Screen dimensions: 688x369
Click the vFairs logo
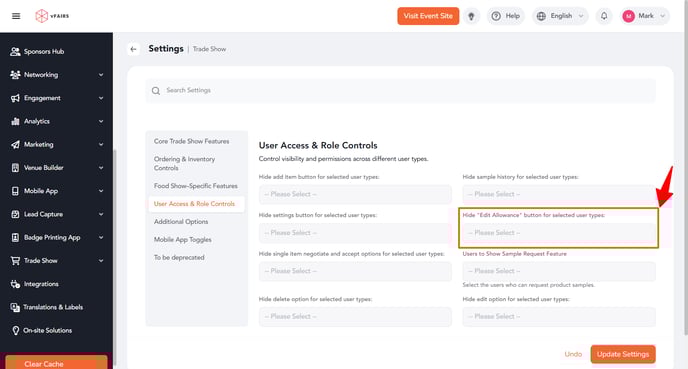pos(52,16)
